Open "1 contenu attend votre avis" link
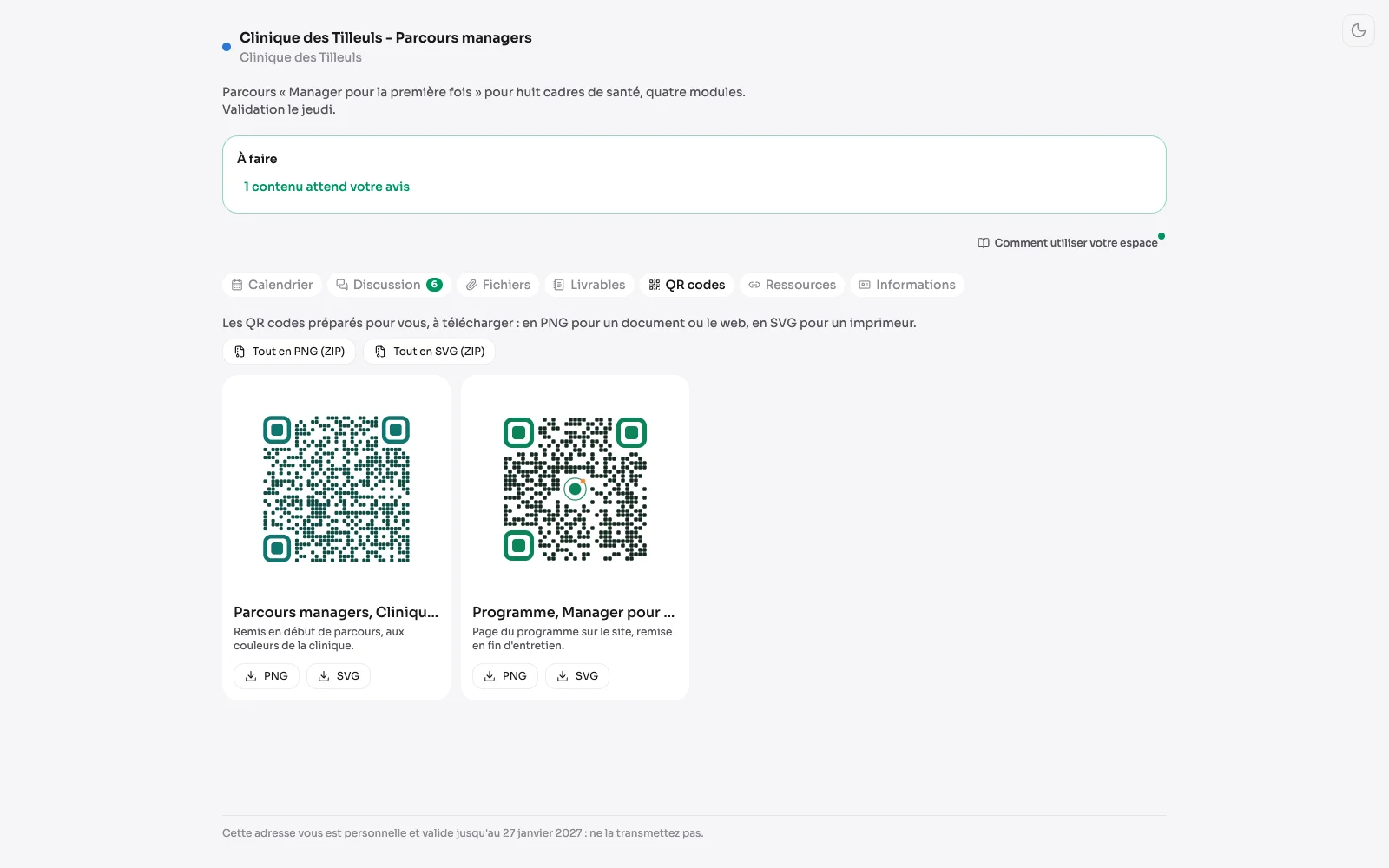 tap(326, 187)
